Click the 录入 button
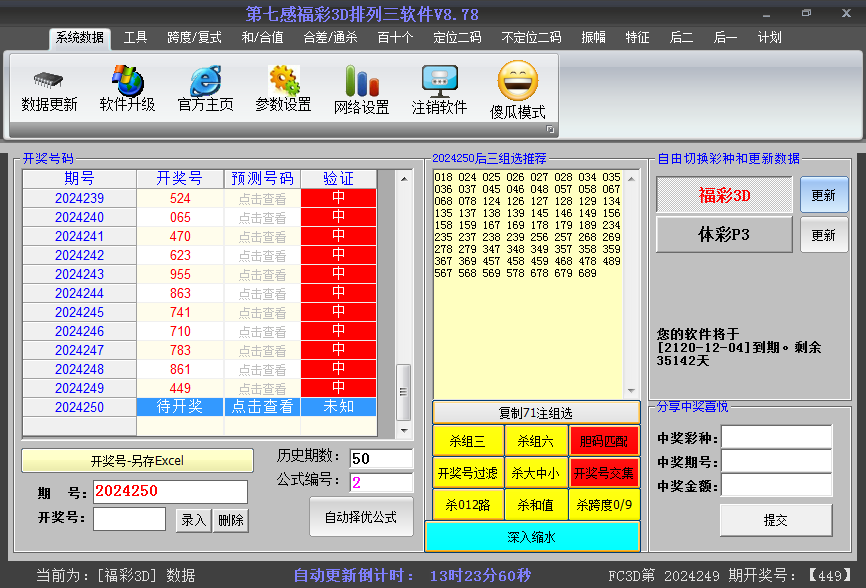Screen dimensions: 866x588 (193, 520)
